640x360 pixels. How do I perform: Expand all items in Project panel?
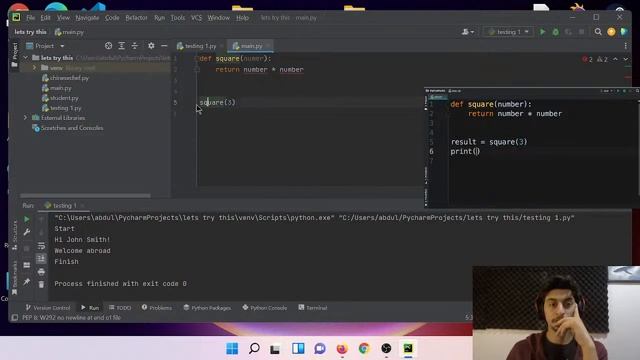122,46
